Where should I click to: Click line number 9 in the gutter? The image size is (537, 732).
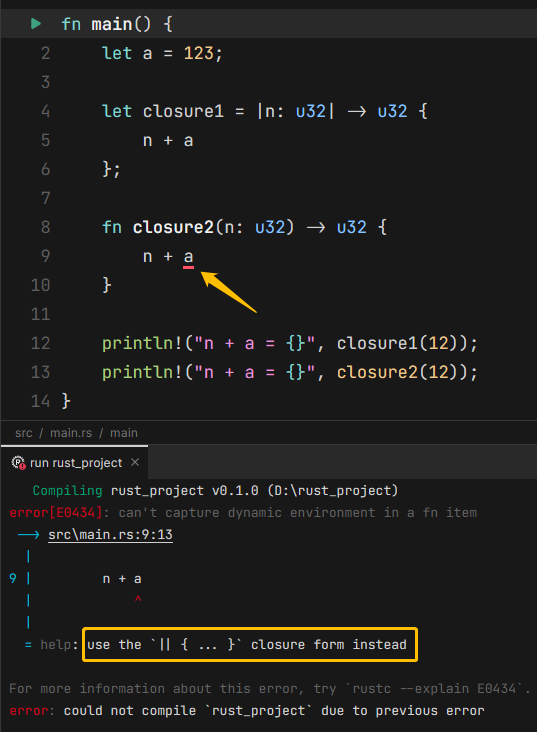pos(45,256)
